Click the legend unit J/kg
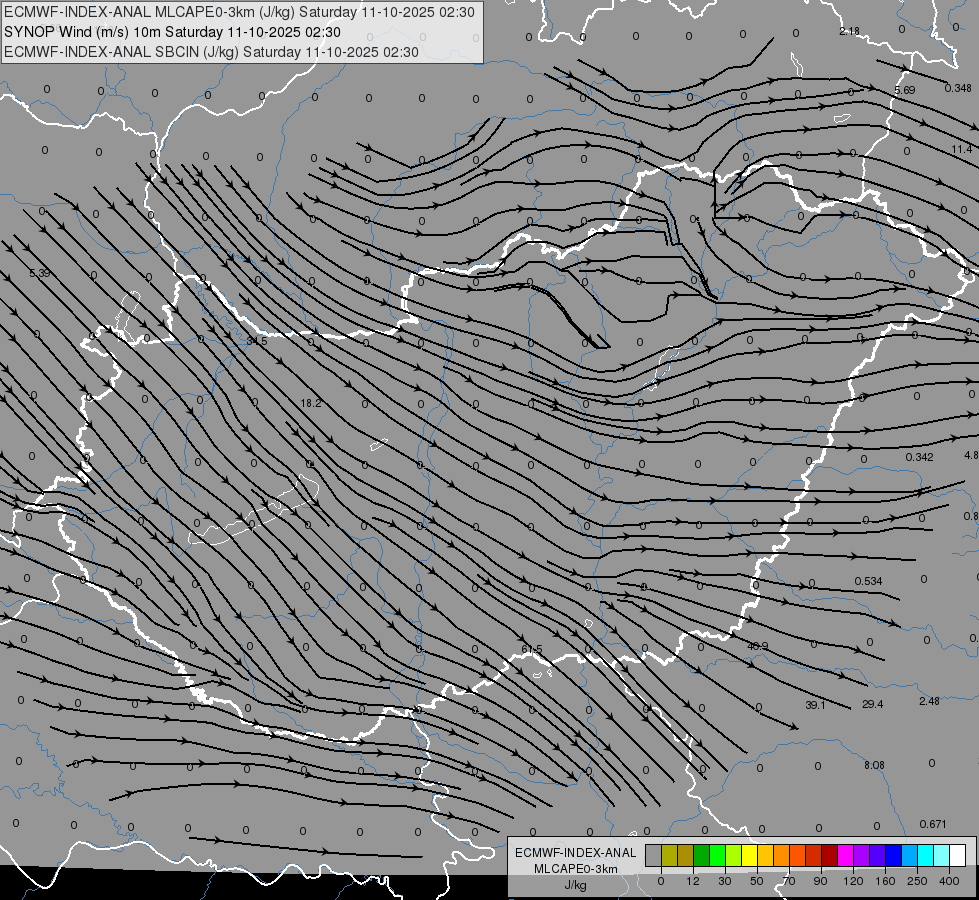 tap(576, 885)
